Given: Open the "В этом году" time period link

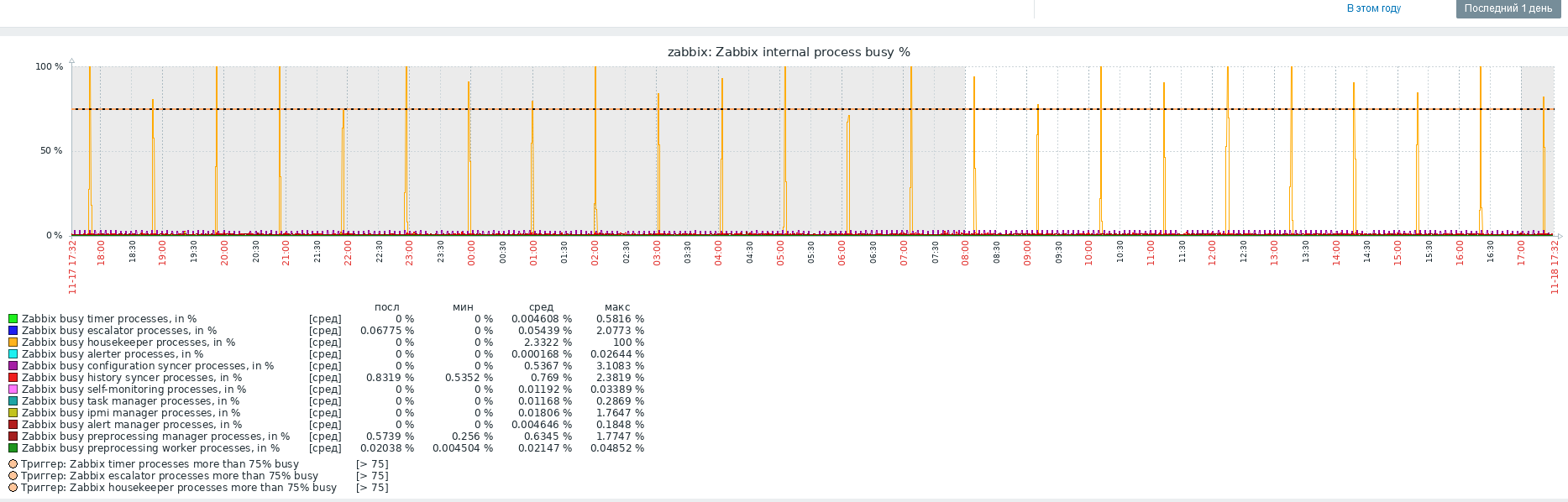Looking at the screenshot, I should pos(1374,8).
